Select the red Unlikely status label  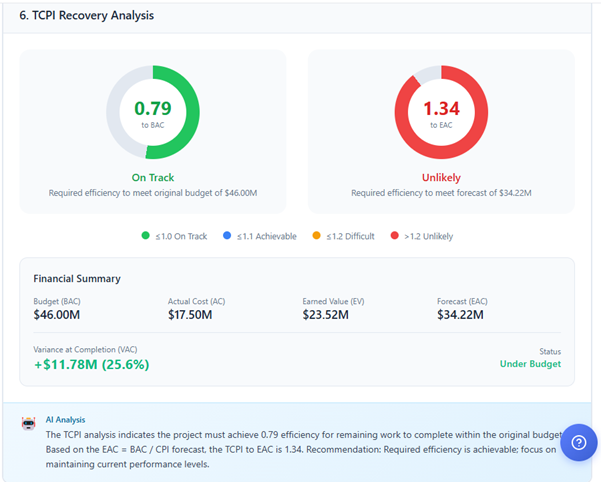click(441, 178)
